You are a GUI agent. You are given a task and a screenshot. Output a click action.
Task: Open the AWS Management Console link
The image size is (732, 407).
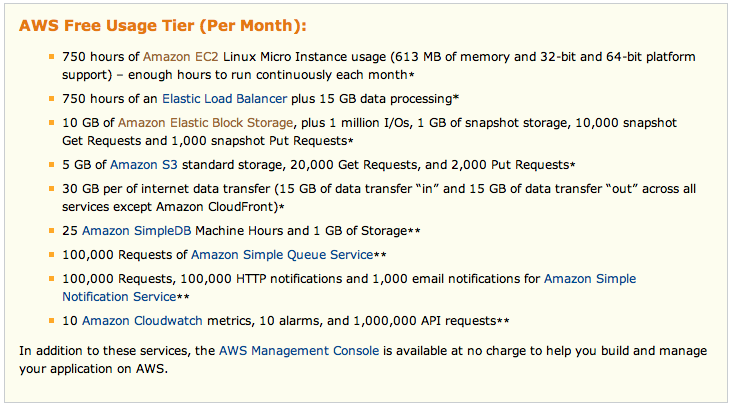(299, 351)
